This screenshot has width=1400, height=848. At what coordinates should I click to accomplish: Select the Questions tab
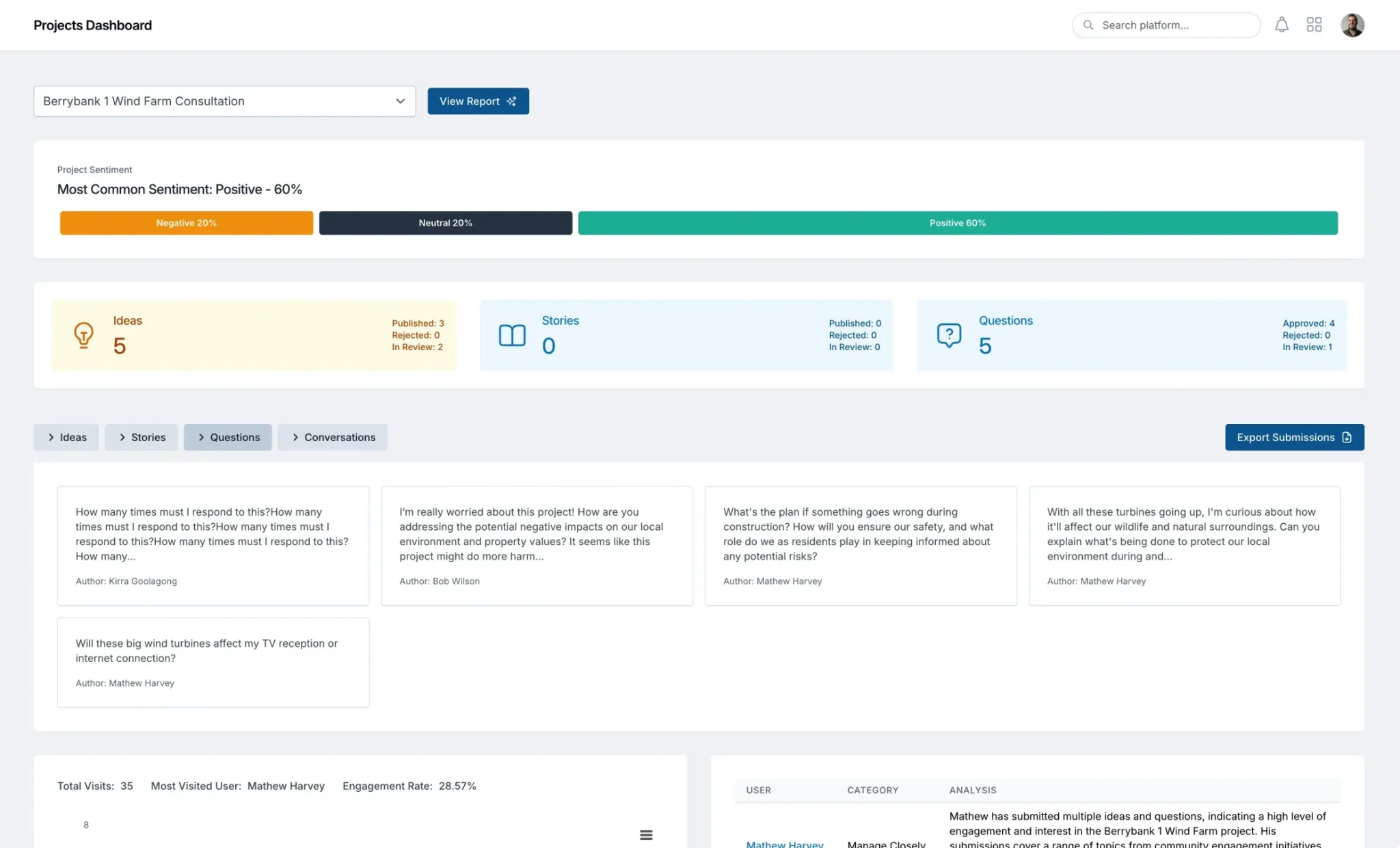[x=228, y=438]
